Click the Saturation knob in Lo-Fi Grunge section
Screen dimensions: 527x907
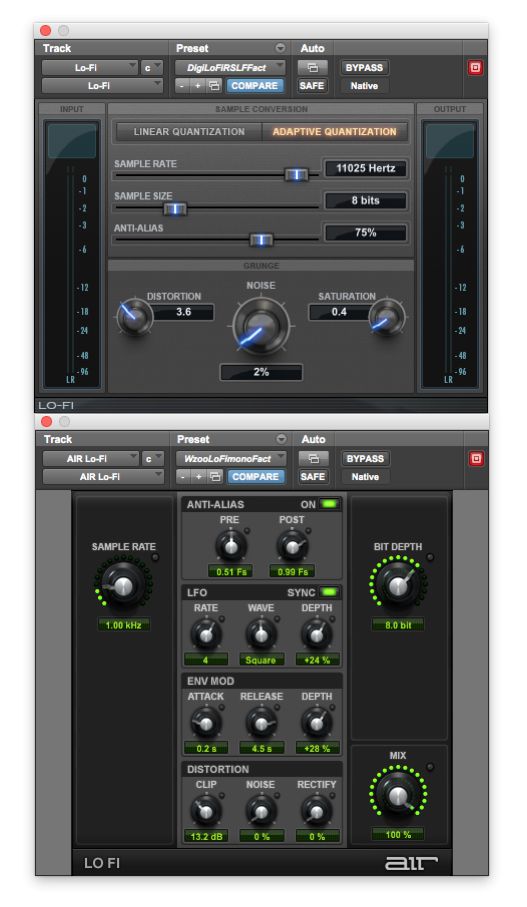point(387,317)
